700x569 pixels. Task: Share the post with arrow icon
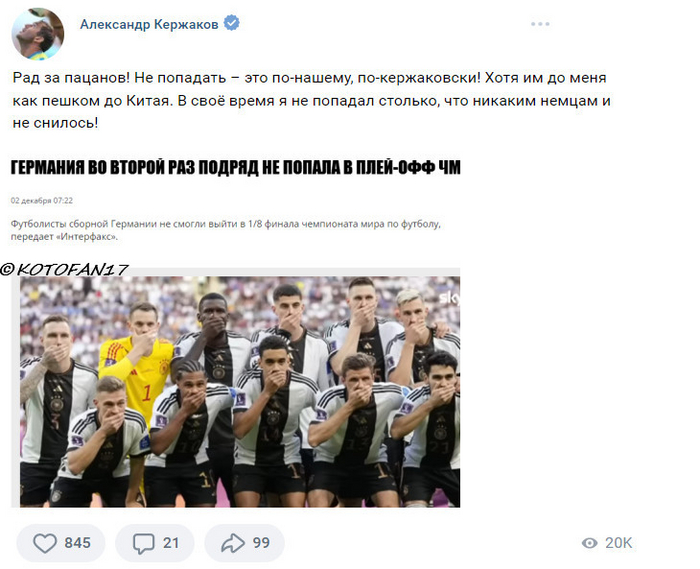[x=233, y=543]
